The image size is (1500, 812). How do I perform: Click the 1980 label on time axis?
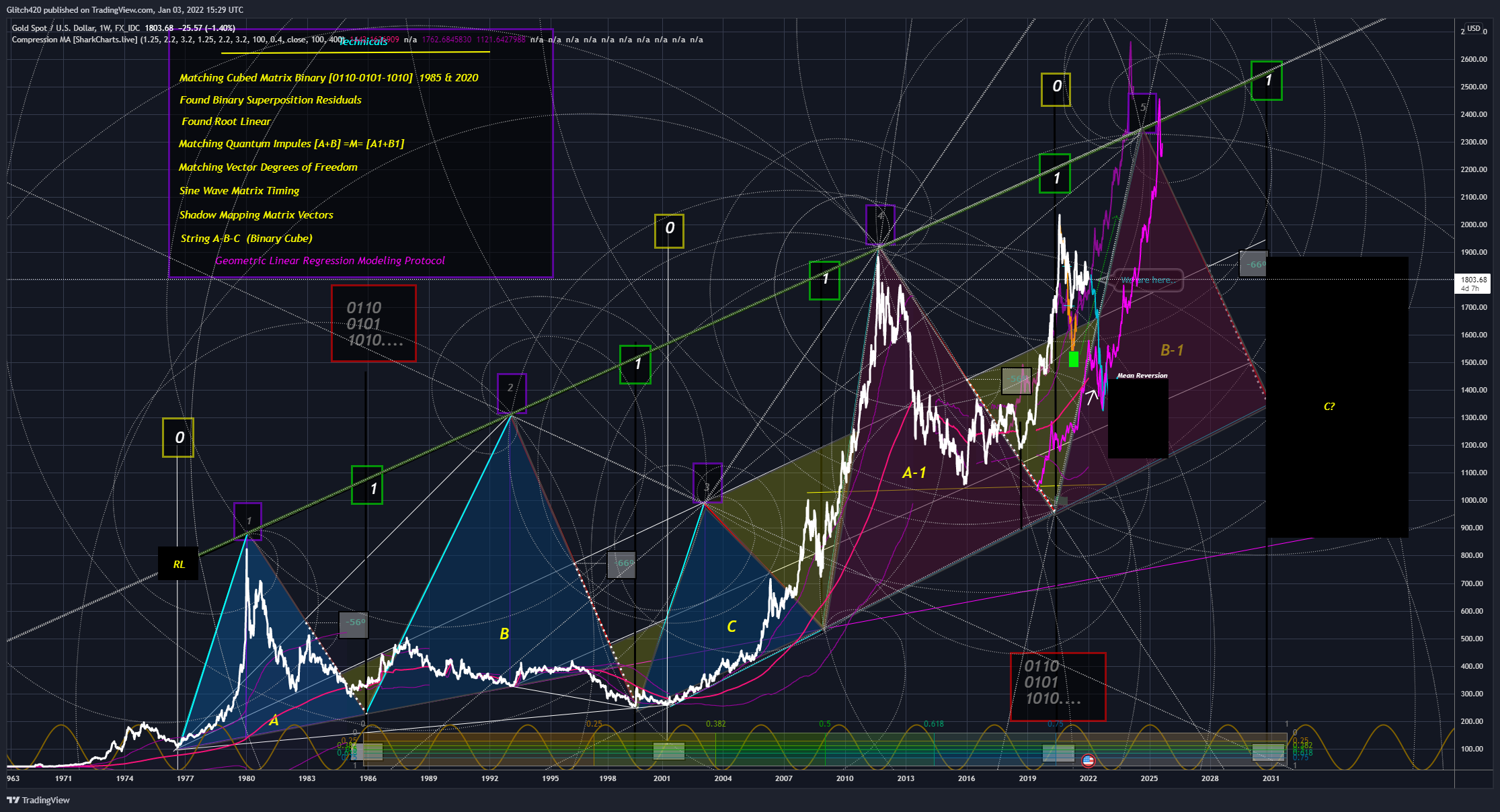(x=246, y=778)
